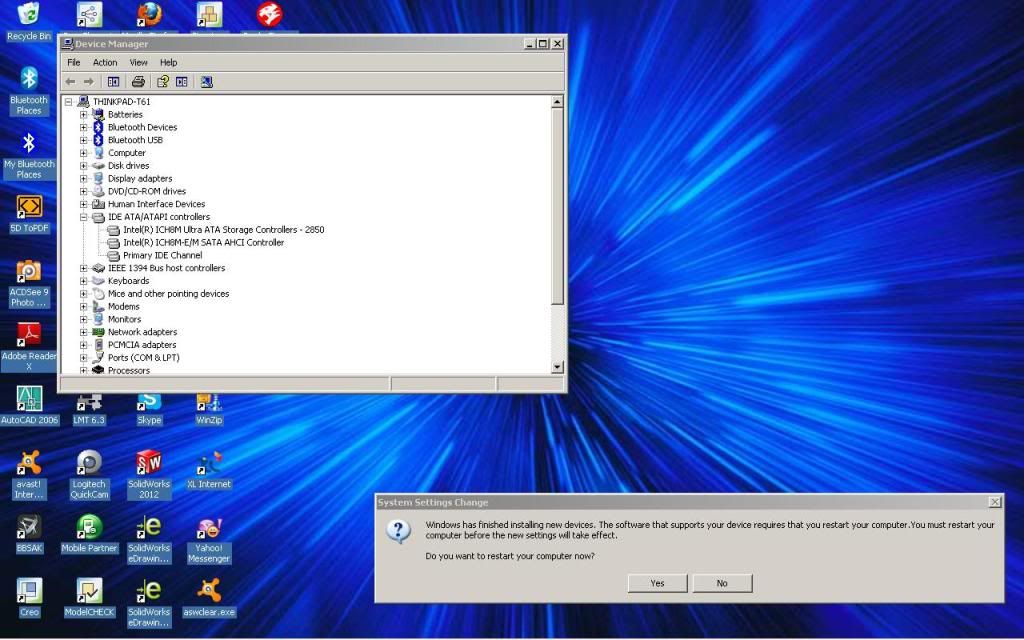Toggle the console tree using show/hide icon
Image resolution: width=1024 pixels, height=640 pixels.
tap(113, 82)
